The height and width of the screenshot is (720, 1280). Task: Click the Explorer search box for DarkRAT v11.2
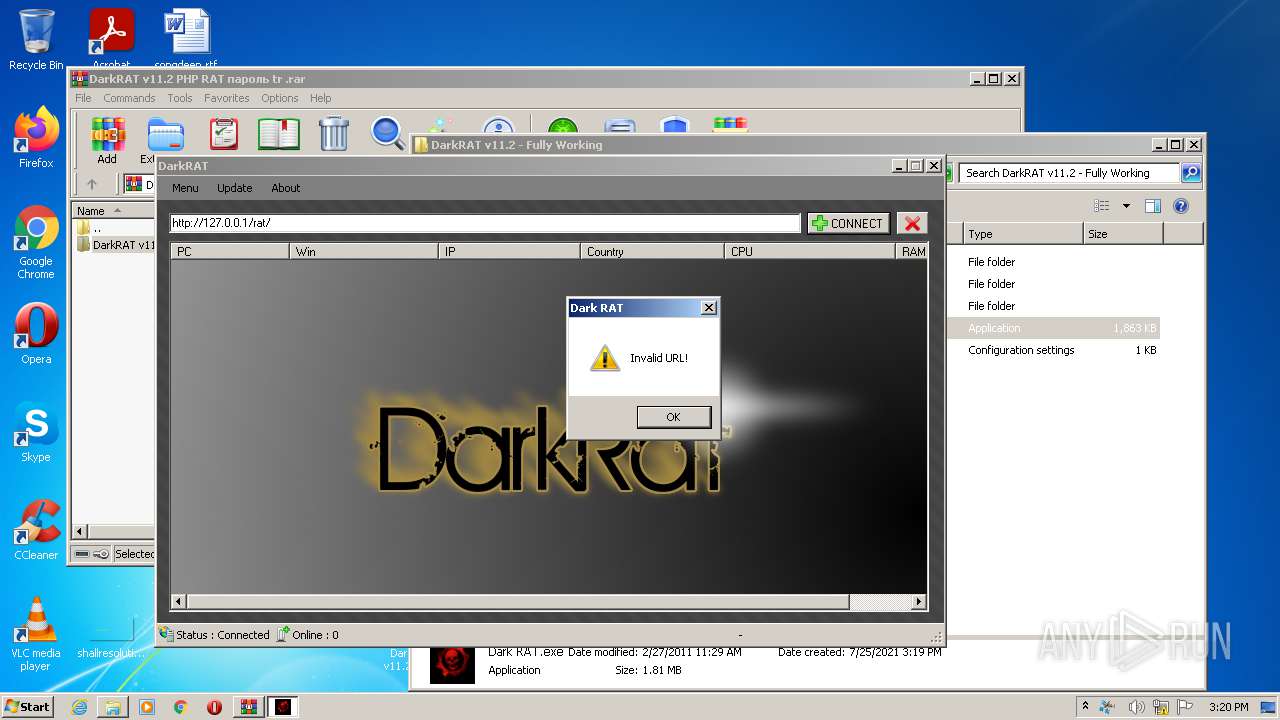[x=1069, y=173]
